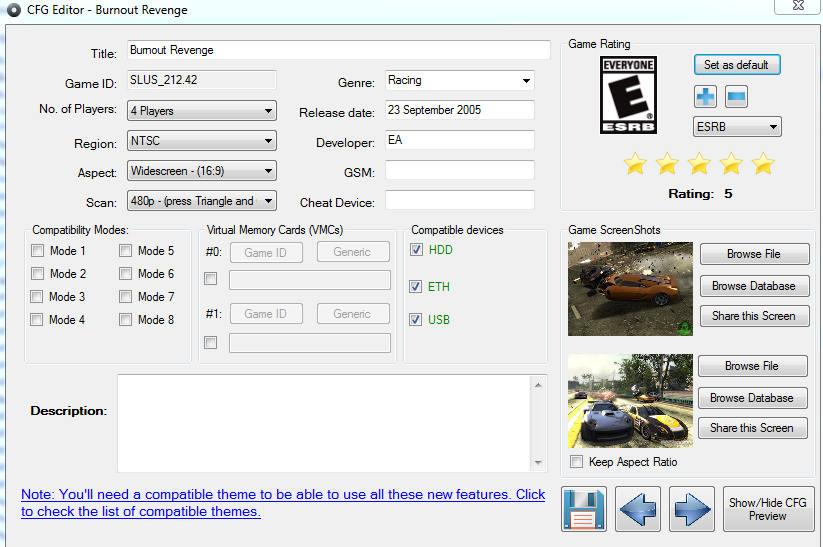Open the compatible themes note link
This screenshot has height=547, width=823.
tap(283, 503)
